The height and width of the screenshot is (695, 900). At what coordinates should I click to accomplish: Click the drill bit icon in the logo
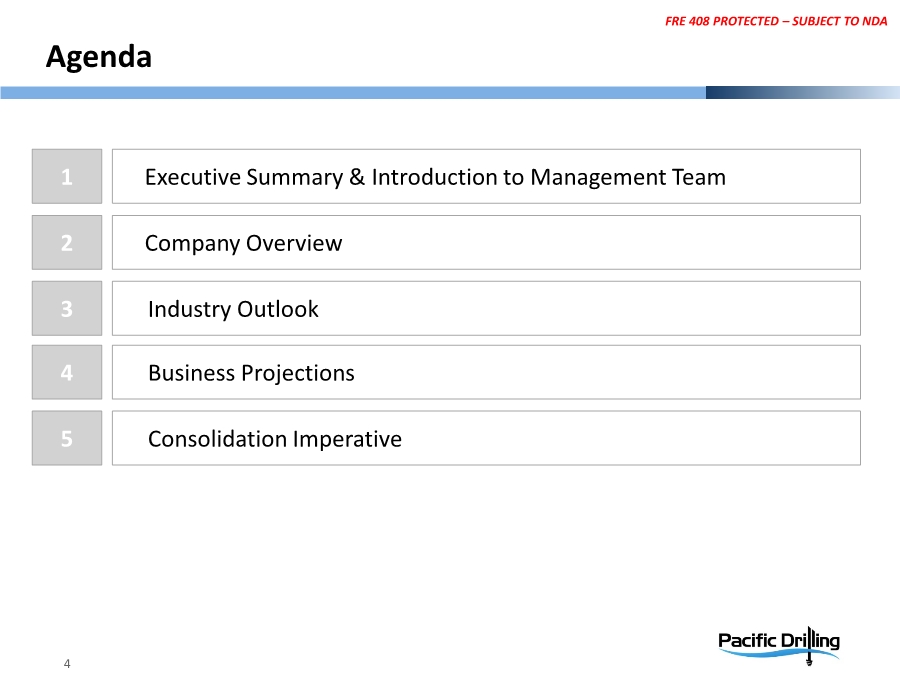click(808, 659)
